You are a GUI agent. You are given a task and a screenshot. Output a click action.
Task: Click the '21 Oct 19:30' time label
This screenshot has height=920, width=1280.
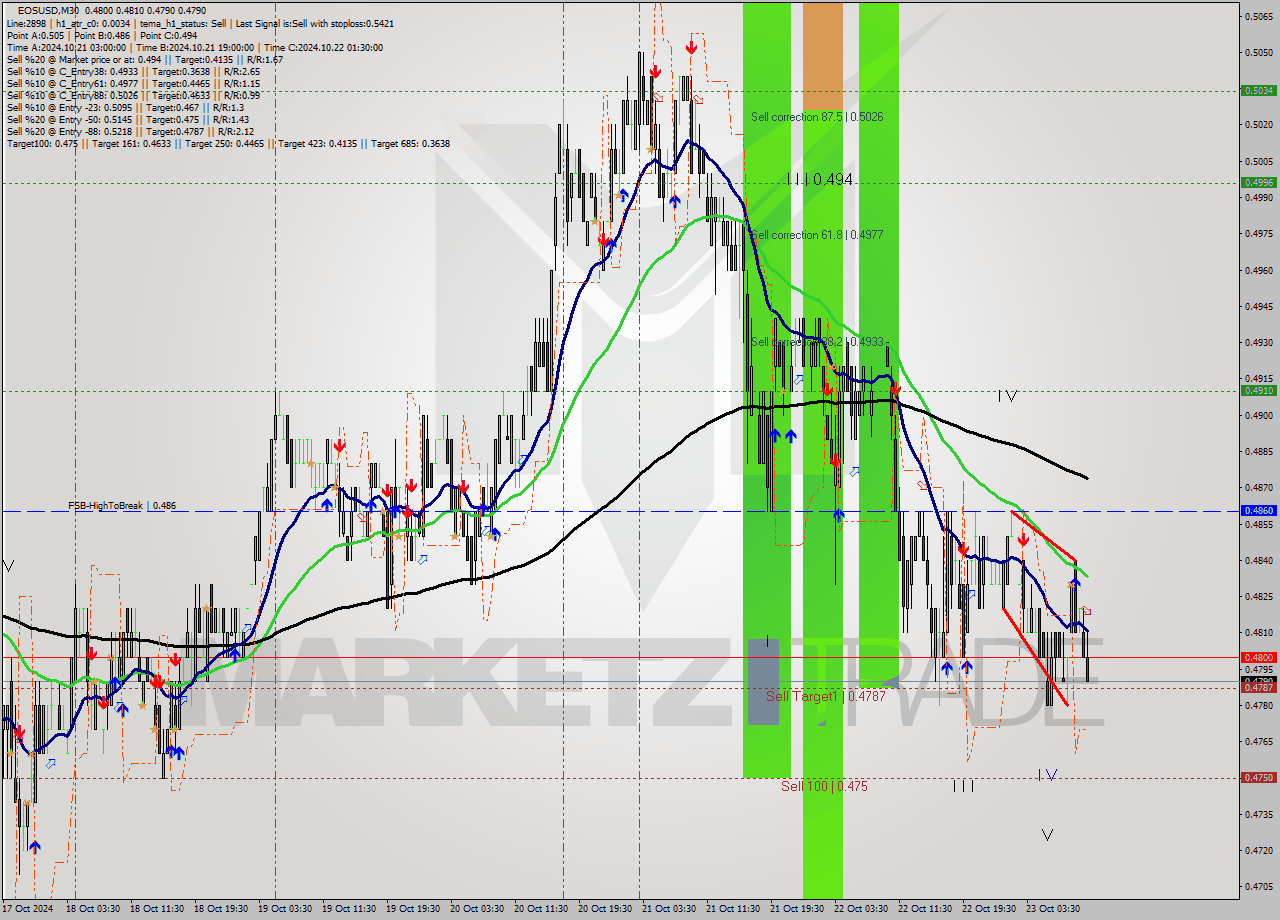[x=796, y=909]
